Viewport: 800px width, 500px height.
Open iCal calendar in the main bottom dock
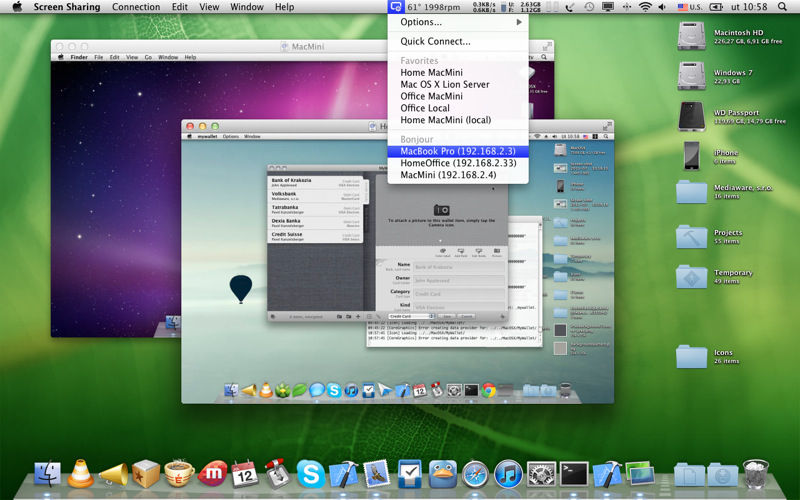(245, 474)
